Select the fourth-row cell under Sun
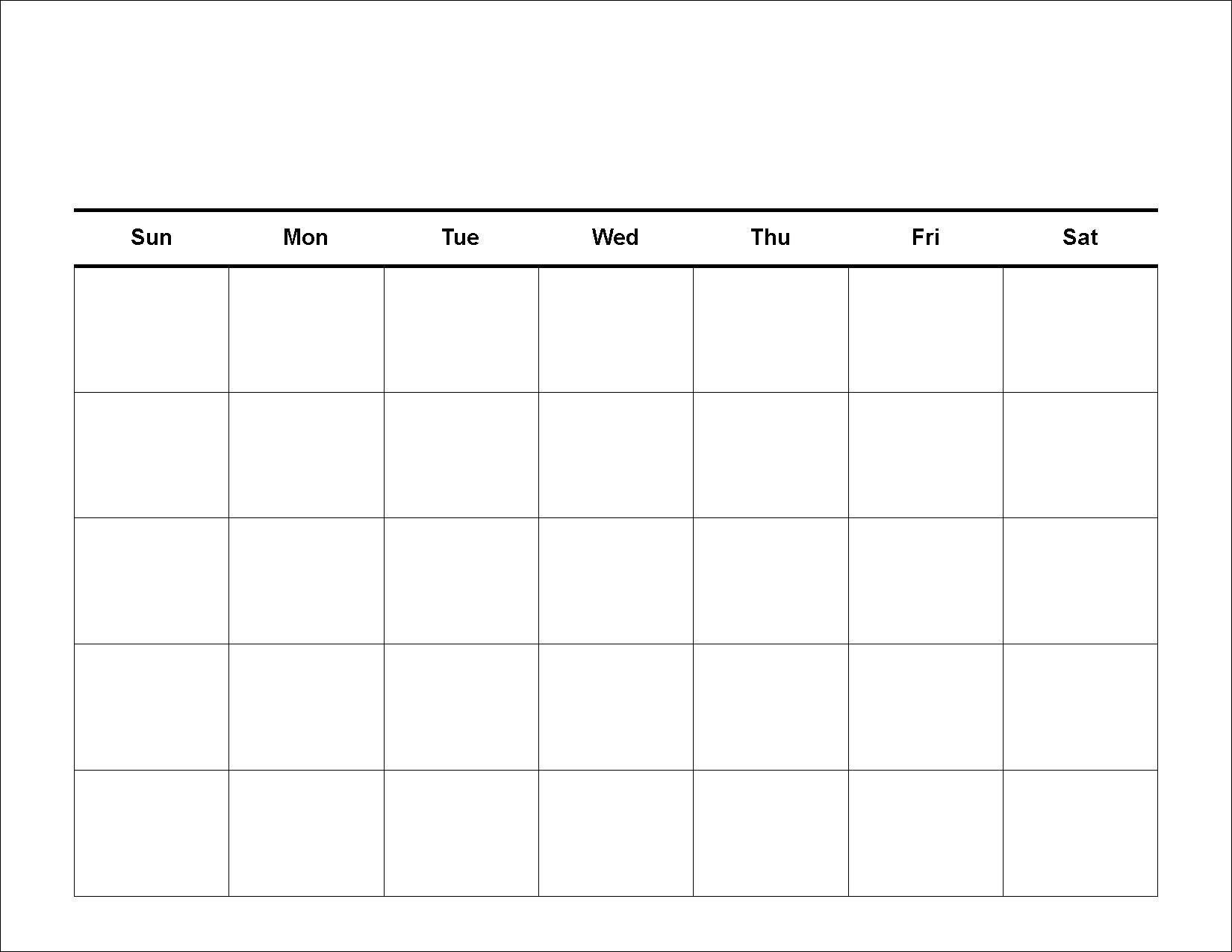Viewport: 1232px width, 952px height. tap(152, 707)
